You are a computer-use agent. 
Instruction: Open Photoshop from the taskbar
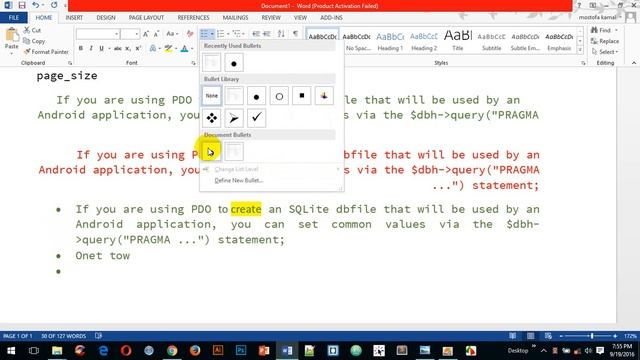pos(241,351)
